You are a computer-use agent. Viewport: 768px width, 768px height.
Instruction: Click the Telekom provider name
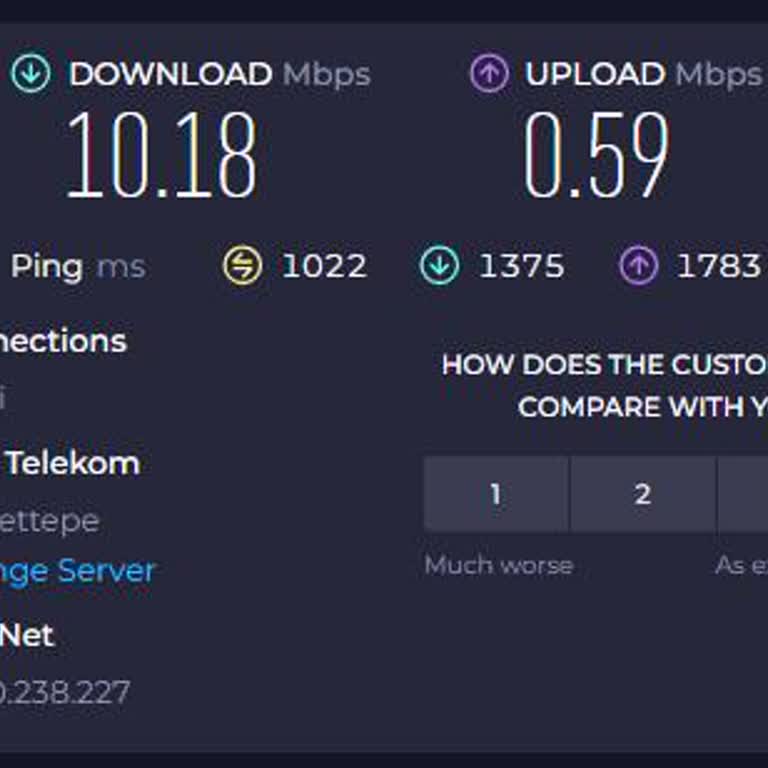[72, 463]
